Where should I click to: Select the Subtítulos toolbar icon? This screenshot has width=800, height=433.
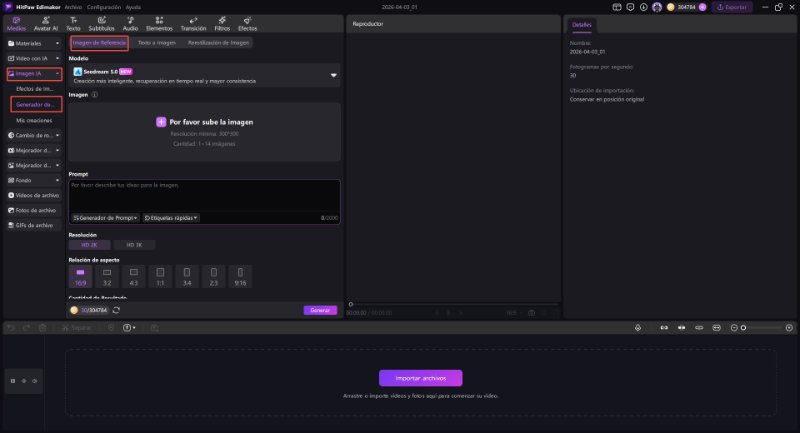101,24
